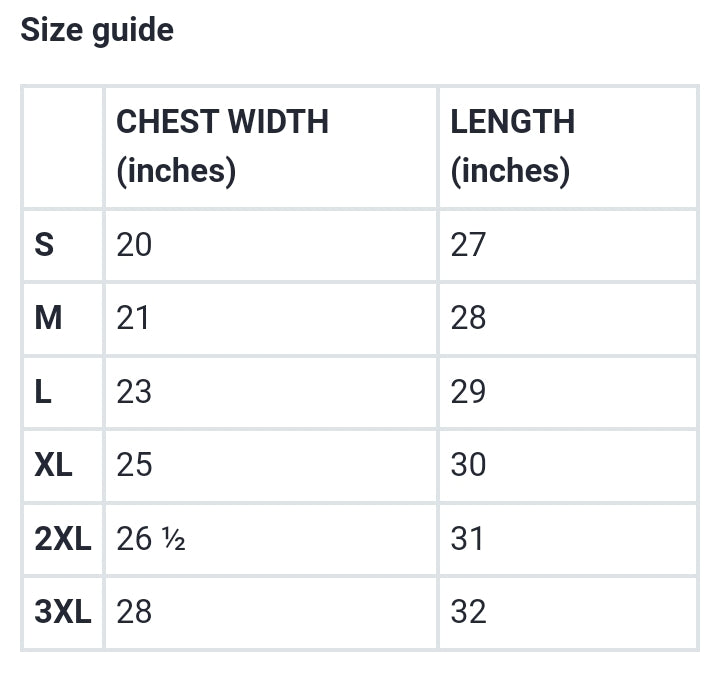Select length value 29
Viewport: 717px width, 674px height.
click(468, 391)
